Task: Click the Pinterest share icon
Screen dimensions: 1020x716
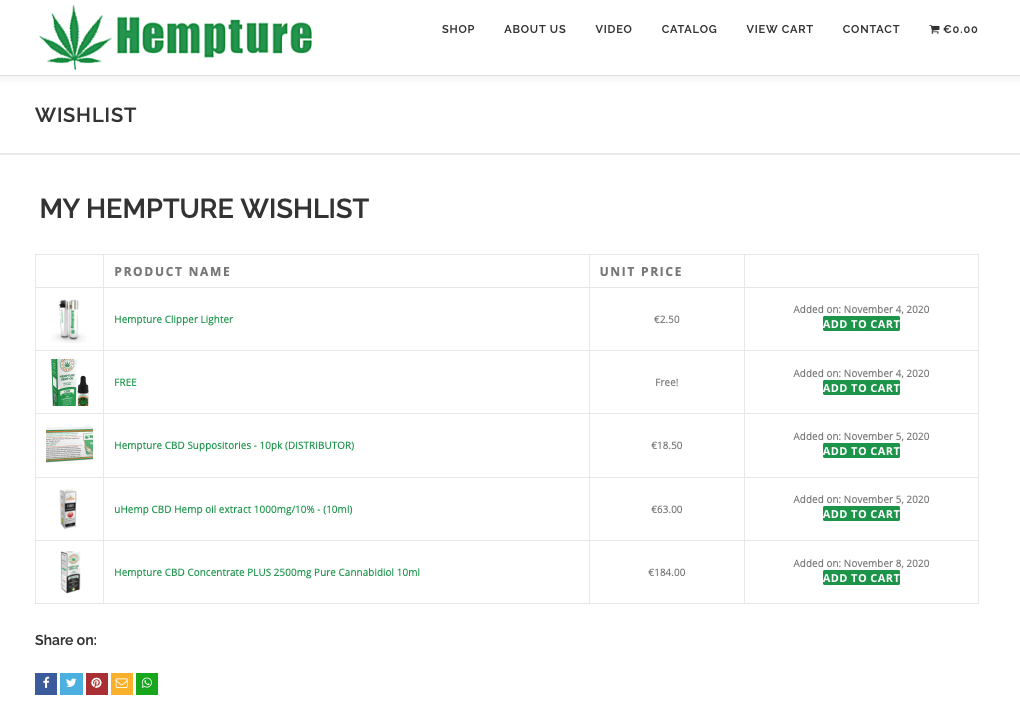Action: 97,684
